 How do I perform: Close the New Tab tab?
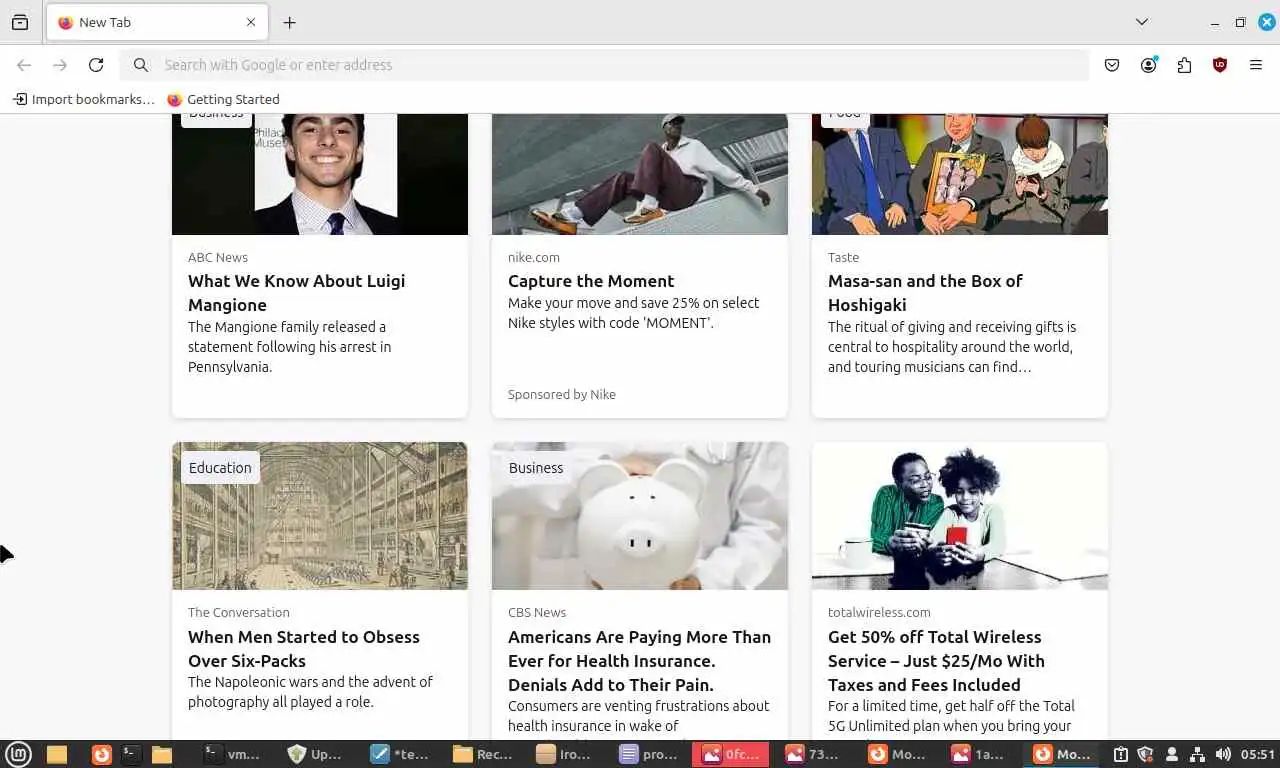click(251, 22)
